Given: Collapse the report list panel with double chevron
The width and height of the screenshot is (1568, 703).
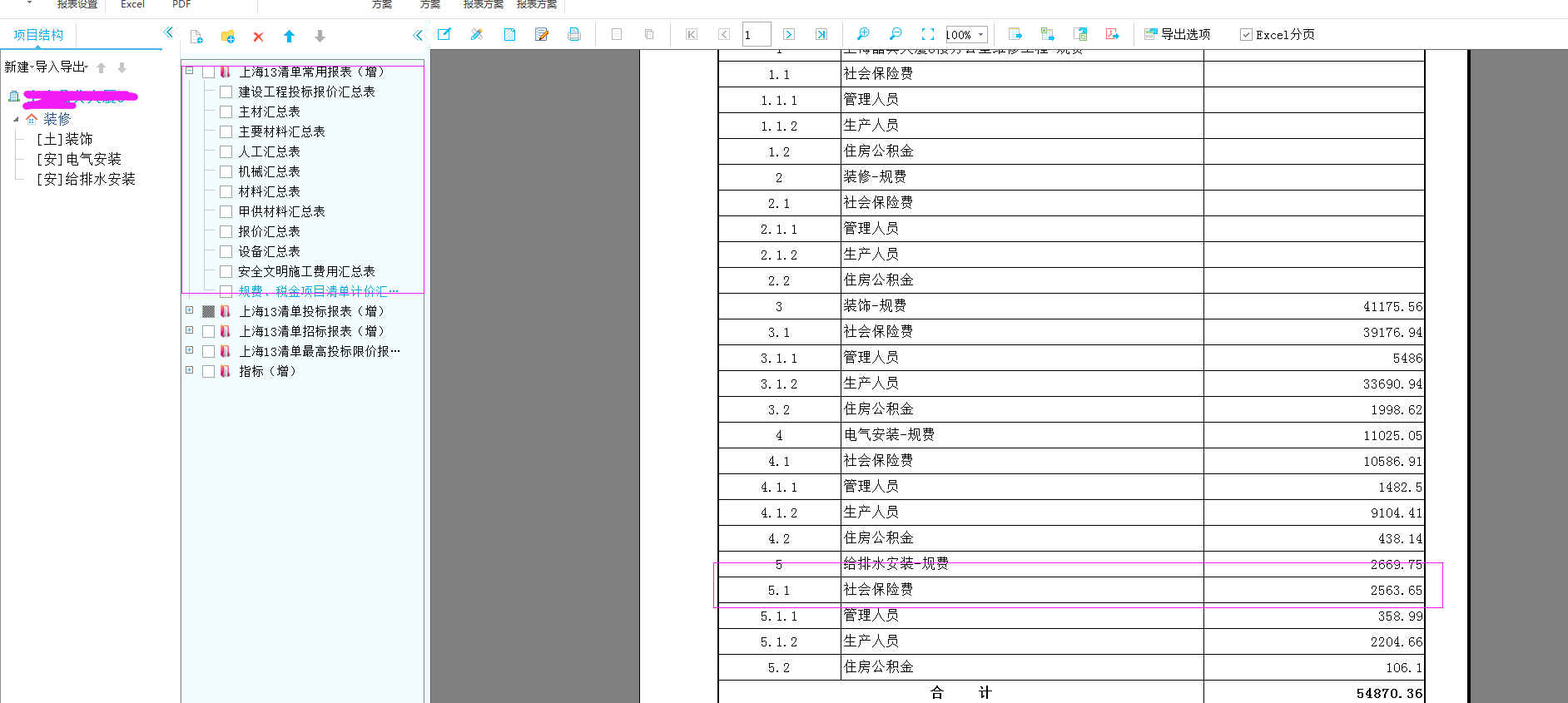Looking at the screenshot, I should [x=418, y=35].
